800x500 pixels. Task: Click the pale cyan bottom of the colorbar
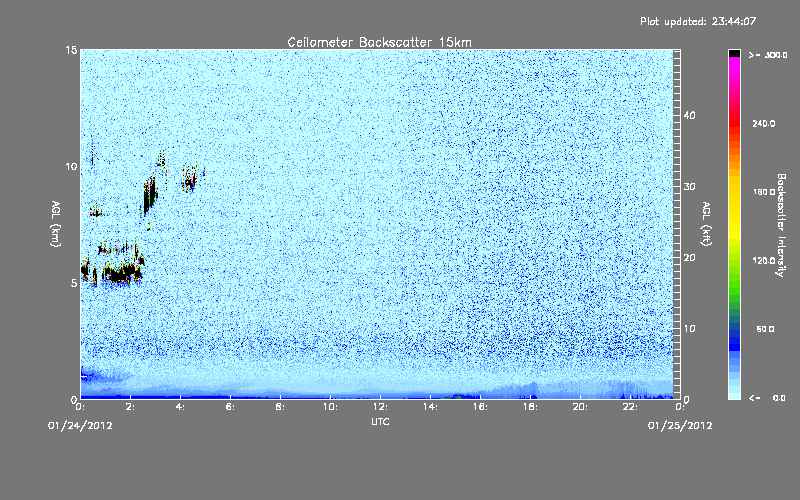[x=734, y=392]
